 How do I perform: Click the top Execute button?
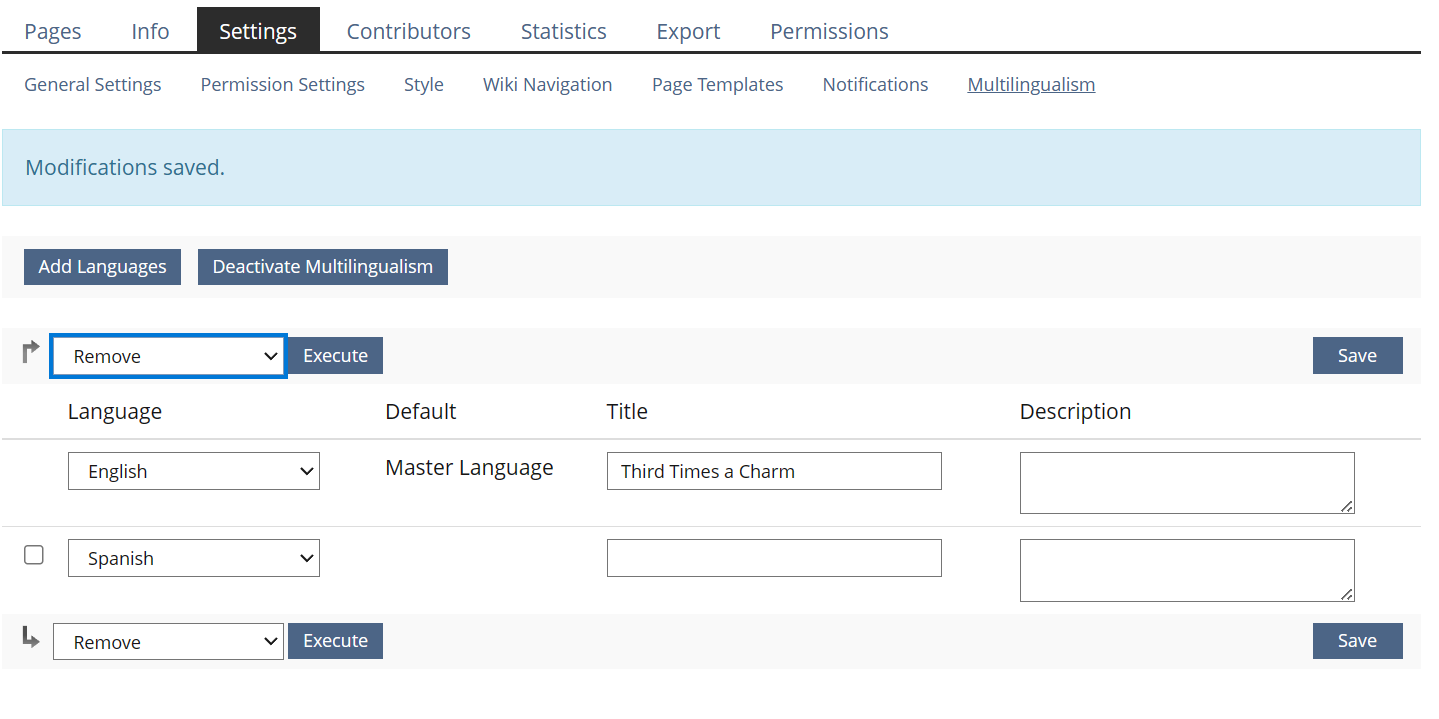pyautogui.click(x=335, y=356)
